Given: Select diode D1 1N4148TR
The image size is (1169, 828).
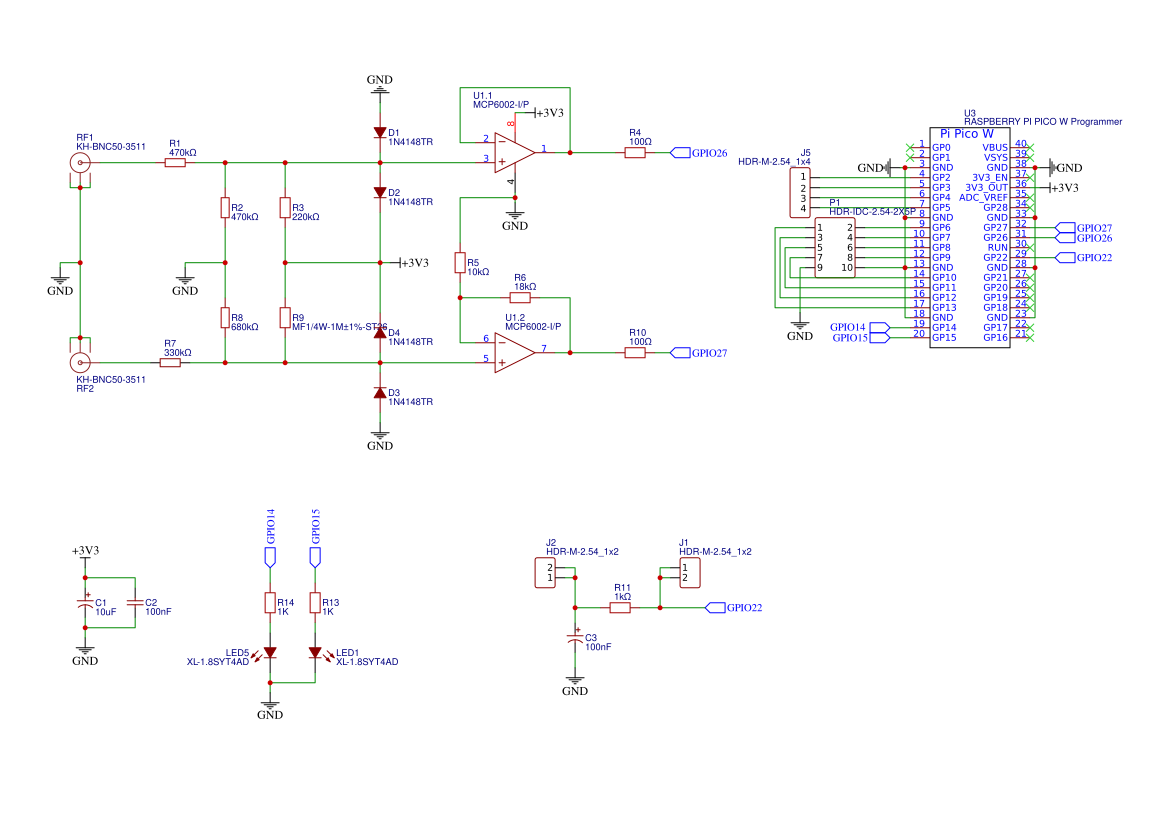Looking at the screenshot, I should pyautogui.click(x=379, y=131).
